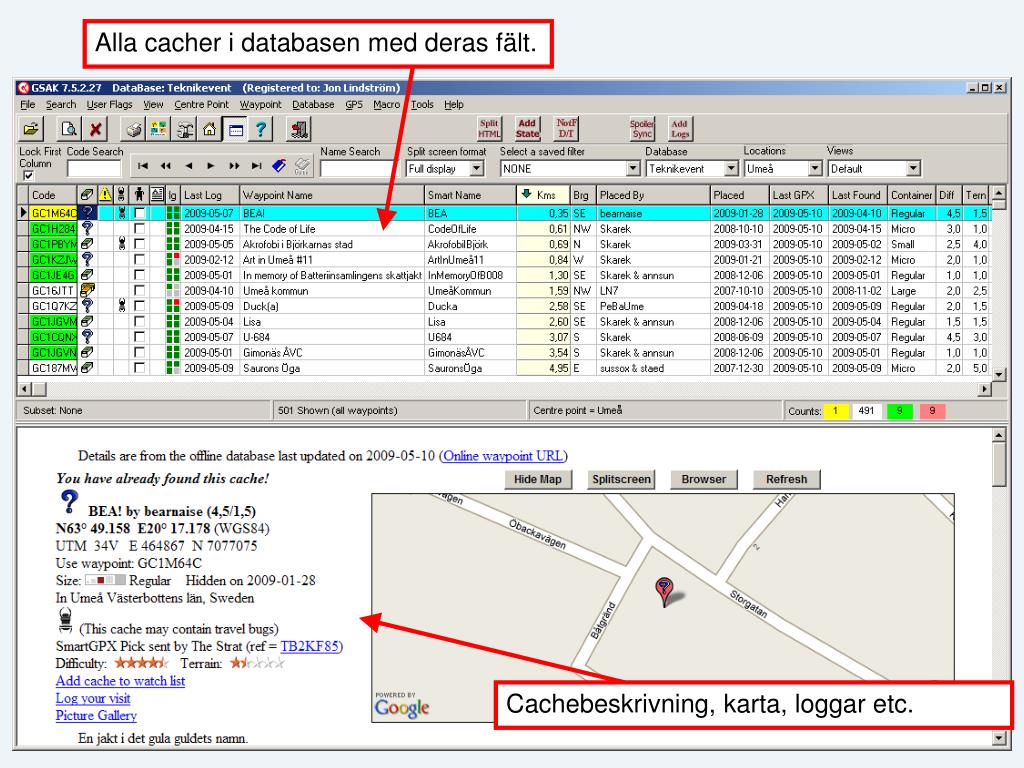Toggle the split screen window icon

click(236, 129)
